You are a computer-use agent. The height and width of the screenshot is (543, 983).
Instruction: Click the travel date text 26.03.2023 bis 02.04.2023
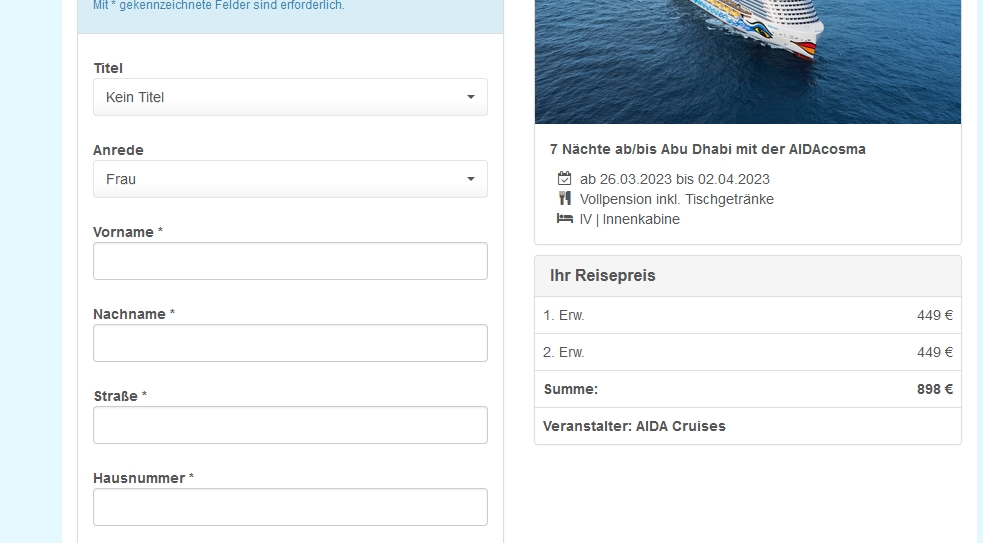click(674, 179)
